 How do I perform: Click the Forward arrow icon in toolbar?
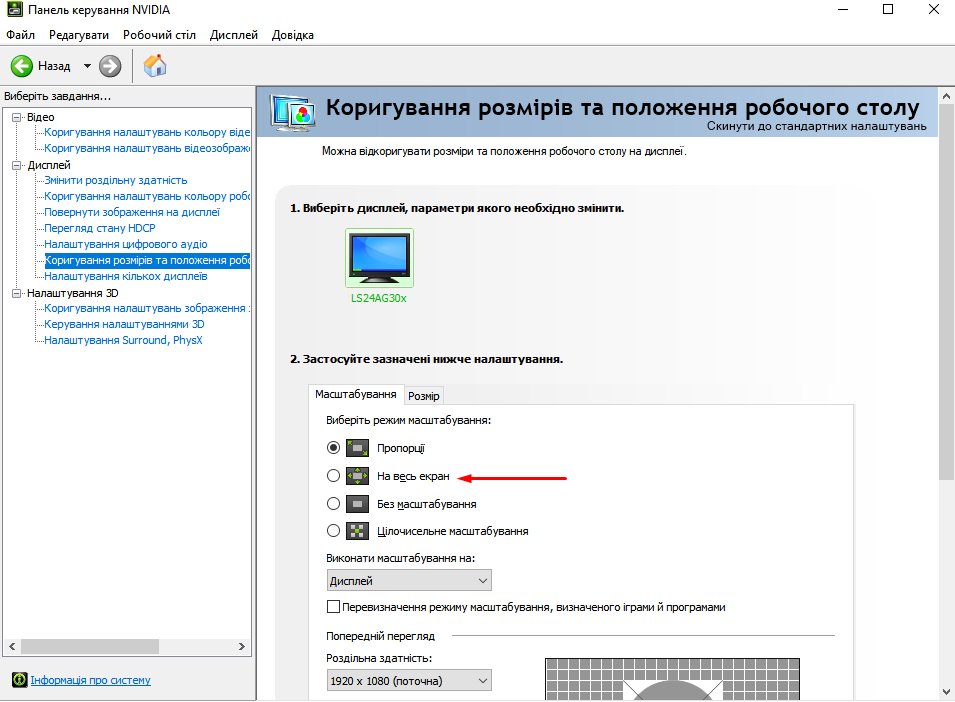(x=110, y=66)
